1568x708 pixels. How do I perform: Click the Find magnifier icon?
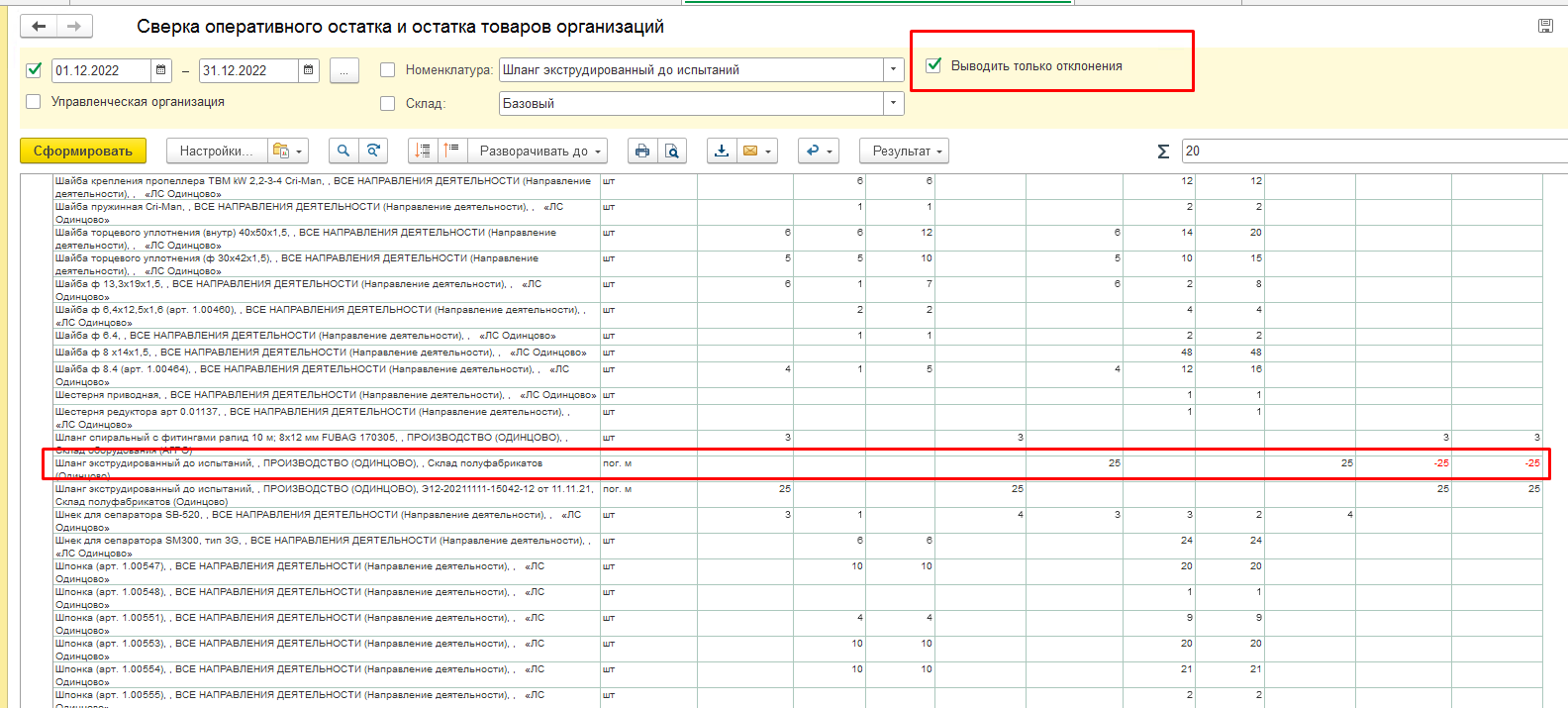(343, 151)
